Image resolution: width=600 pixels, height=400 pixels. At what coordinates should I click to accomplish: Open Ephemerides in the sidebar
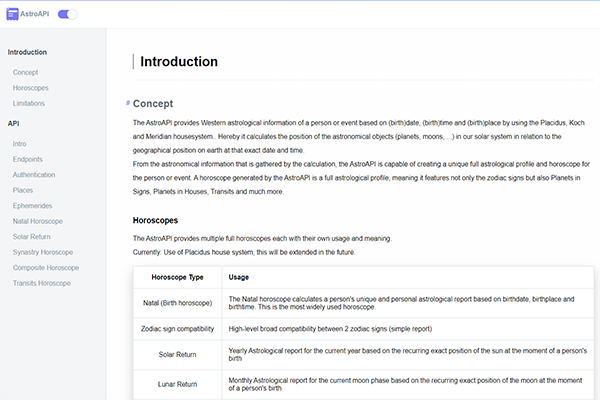(33, 206)
